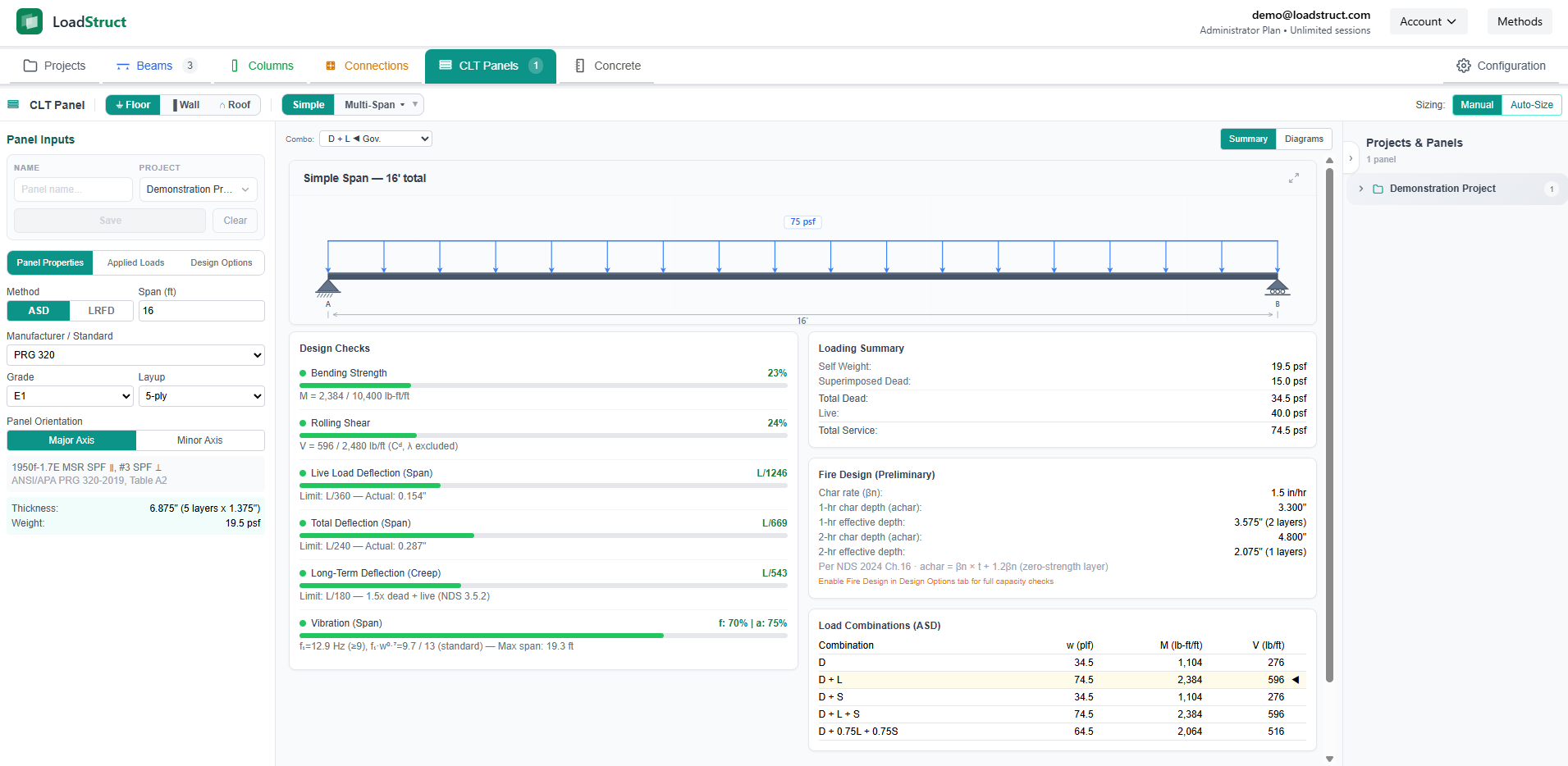The image size is (1568, 766).
Task: Click the roller support icon at B
Action: click(1278, 287)
